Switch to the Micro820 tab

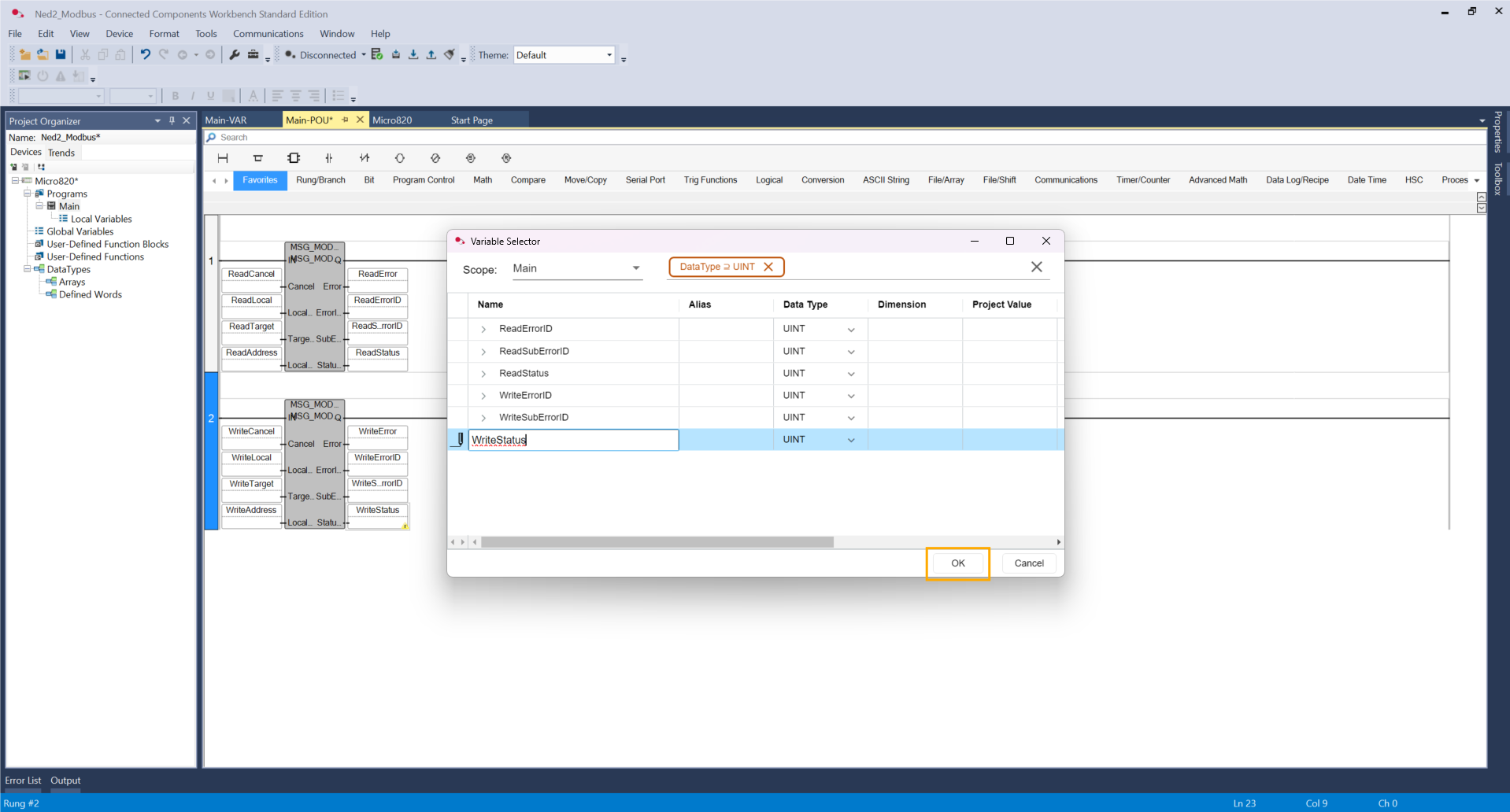coord(392,120)
